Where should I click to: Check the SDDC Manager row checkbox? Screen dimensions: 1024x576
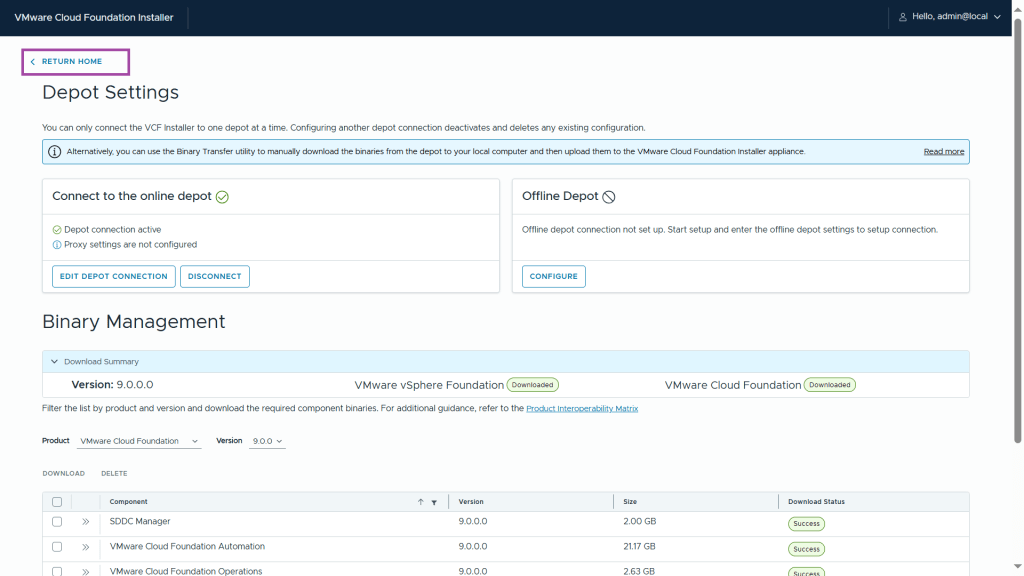[x=57, y=522]
